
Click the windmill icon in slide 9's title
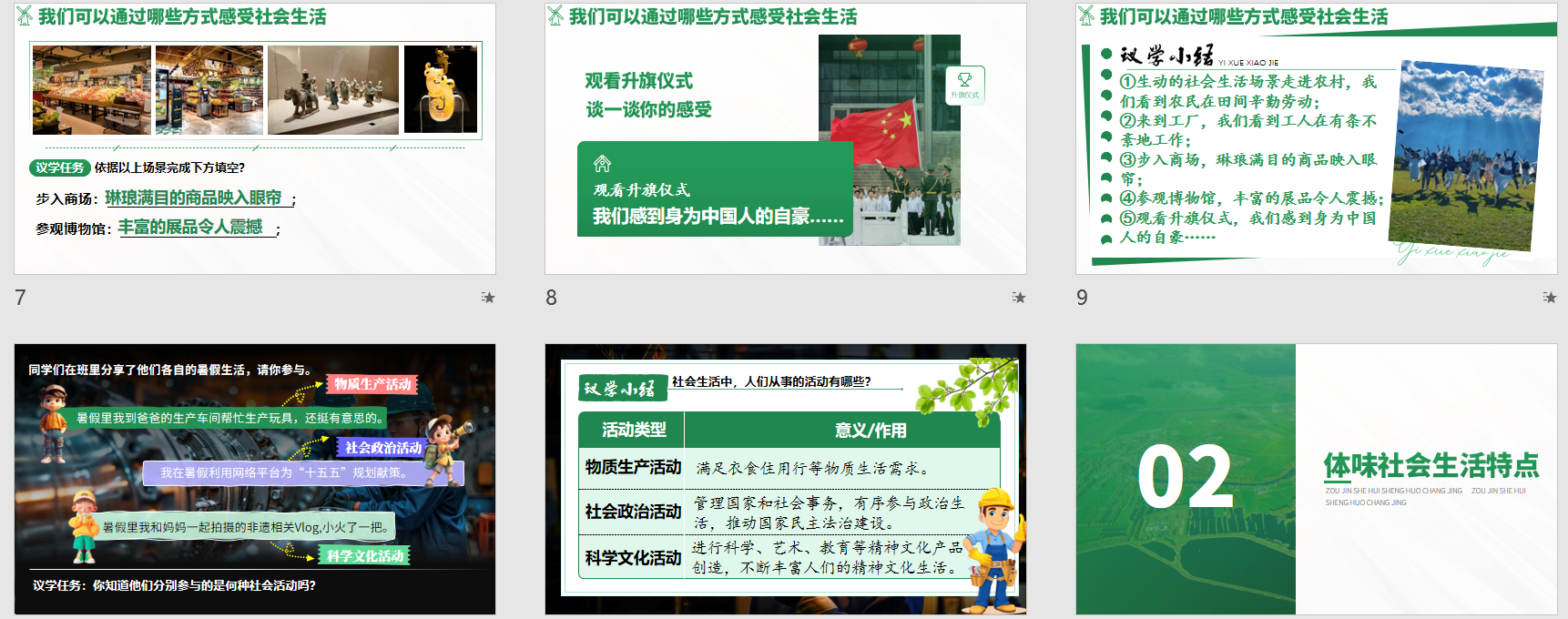point(1086,15)
